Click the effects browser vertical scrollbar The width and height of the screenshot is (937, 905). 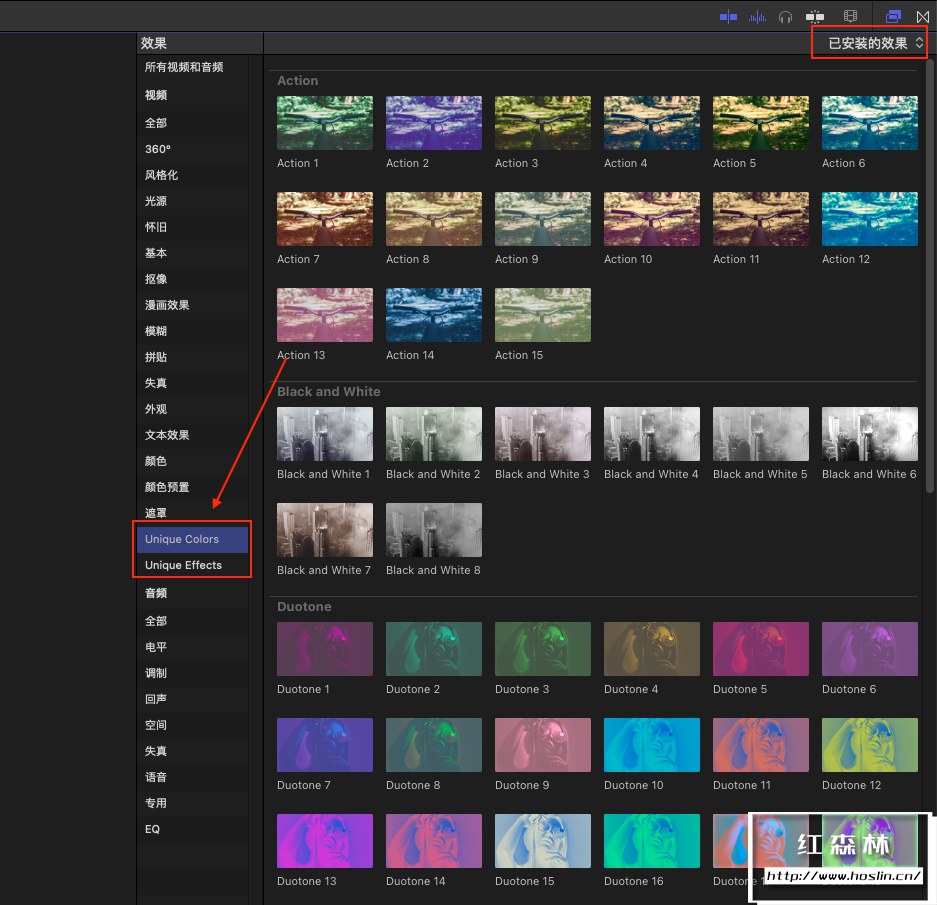930,275
